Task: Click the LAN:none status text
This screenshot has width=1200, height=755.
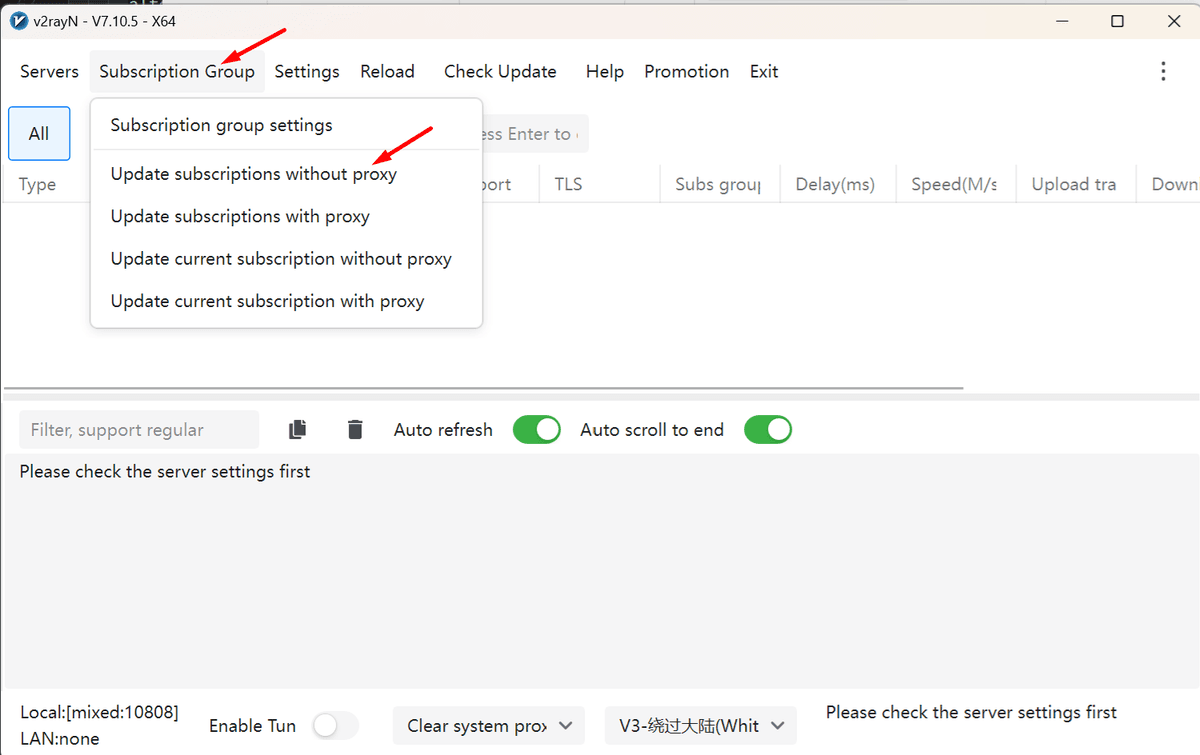Action: pyautogui.click(x=59, y=739)
